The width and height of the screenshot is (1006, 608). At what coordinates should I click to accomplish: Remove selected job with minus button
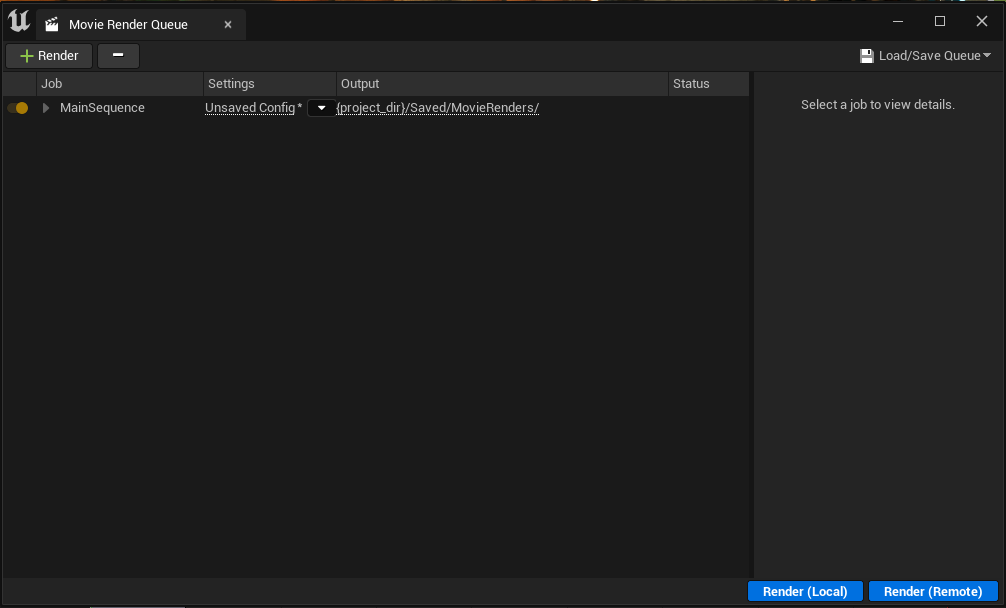click(x=118, y=56)
